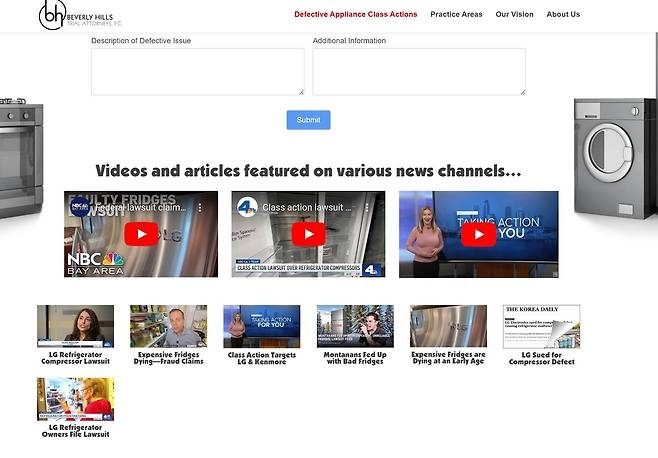
Task: Navigate to the About Us page
Action: click(563, 15)
